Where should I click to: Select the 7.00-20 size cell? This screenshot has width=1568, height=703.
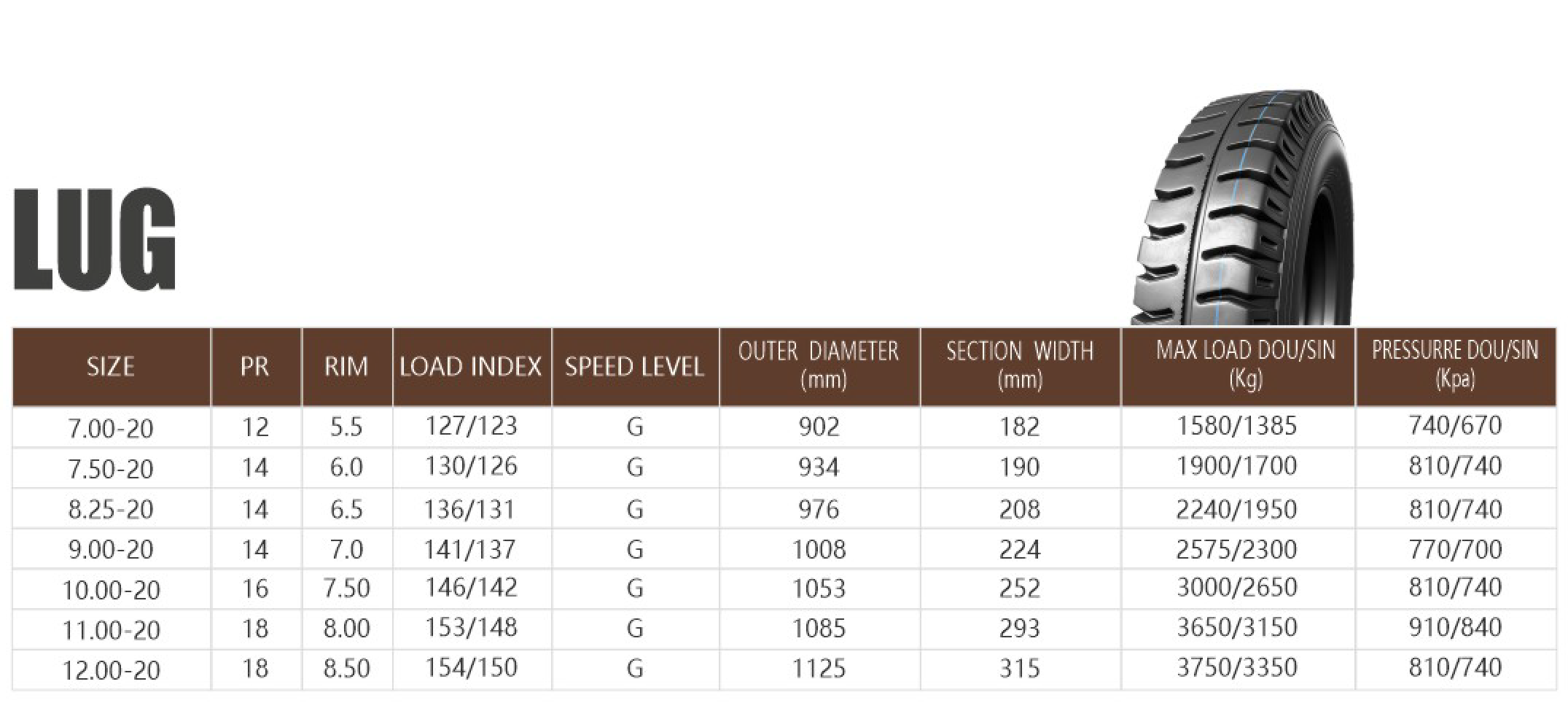coord(111,428)
